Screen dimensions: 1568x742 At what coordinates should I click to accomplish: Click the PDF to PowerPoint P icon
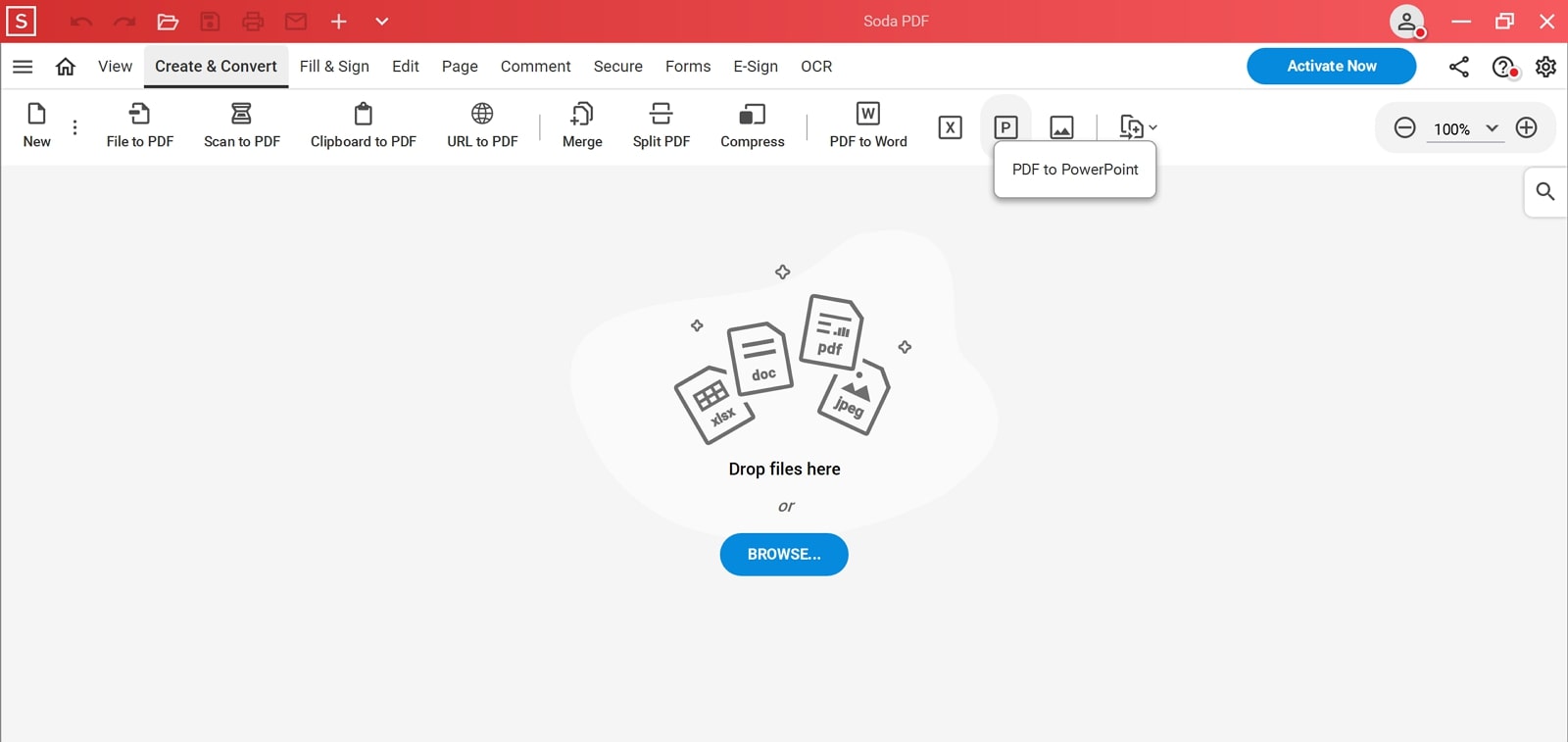(1005, 127)
